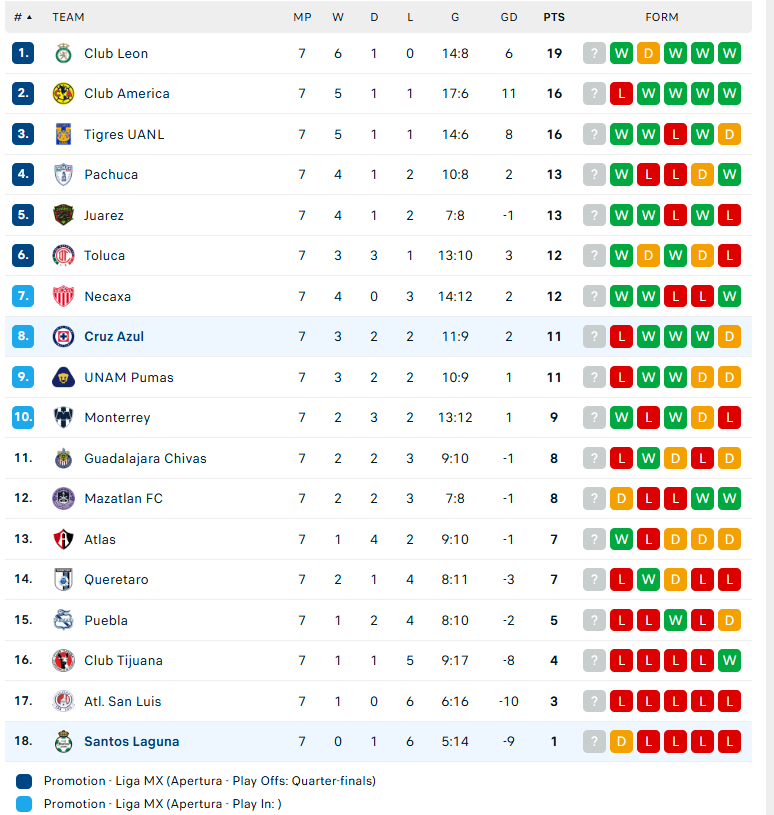Open the Club Tijuana logo
Screen dimensions: 774x815
point(63,661)
